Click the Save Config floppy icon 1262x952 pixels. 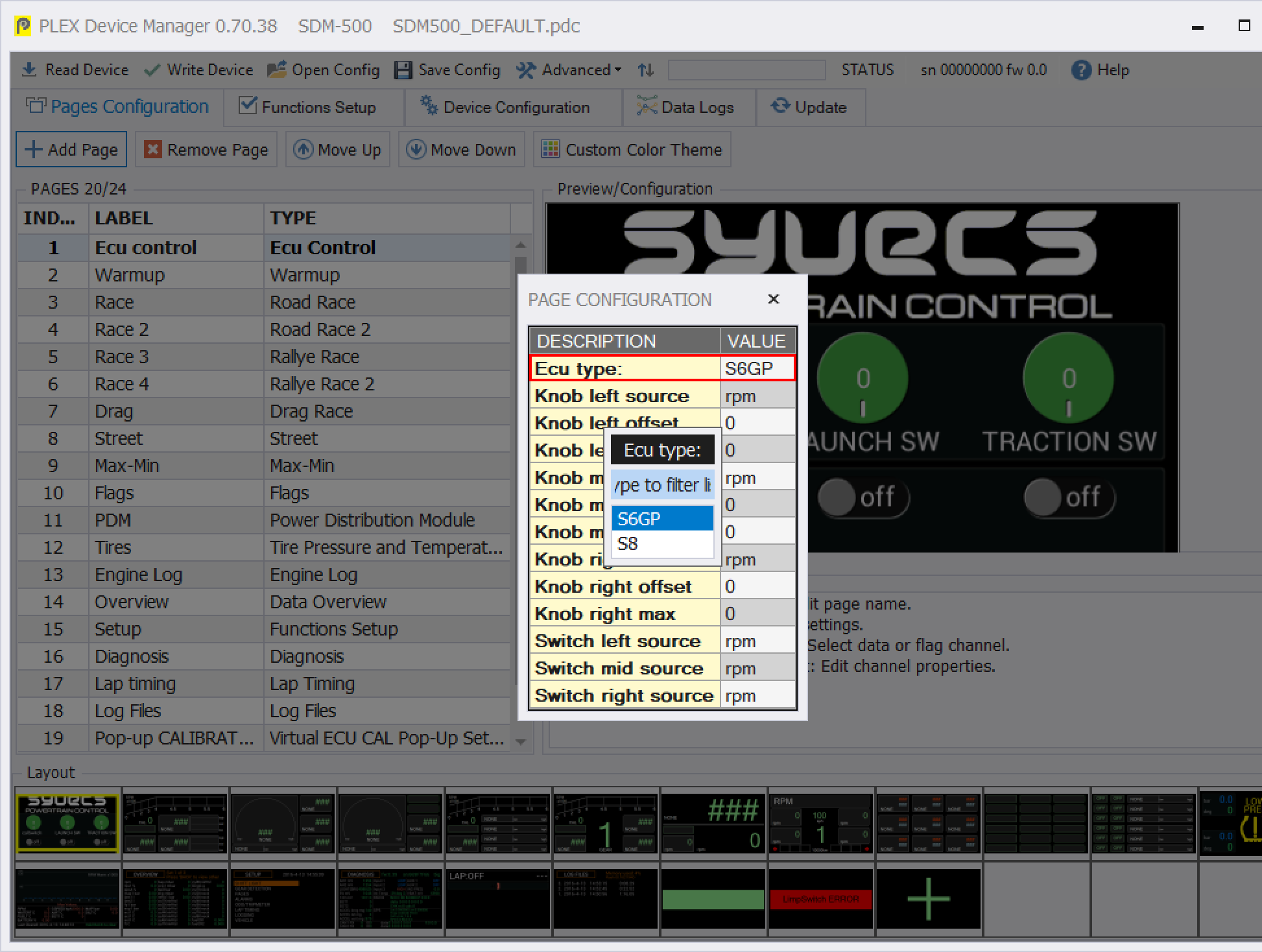tap(403, 70)
